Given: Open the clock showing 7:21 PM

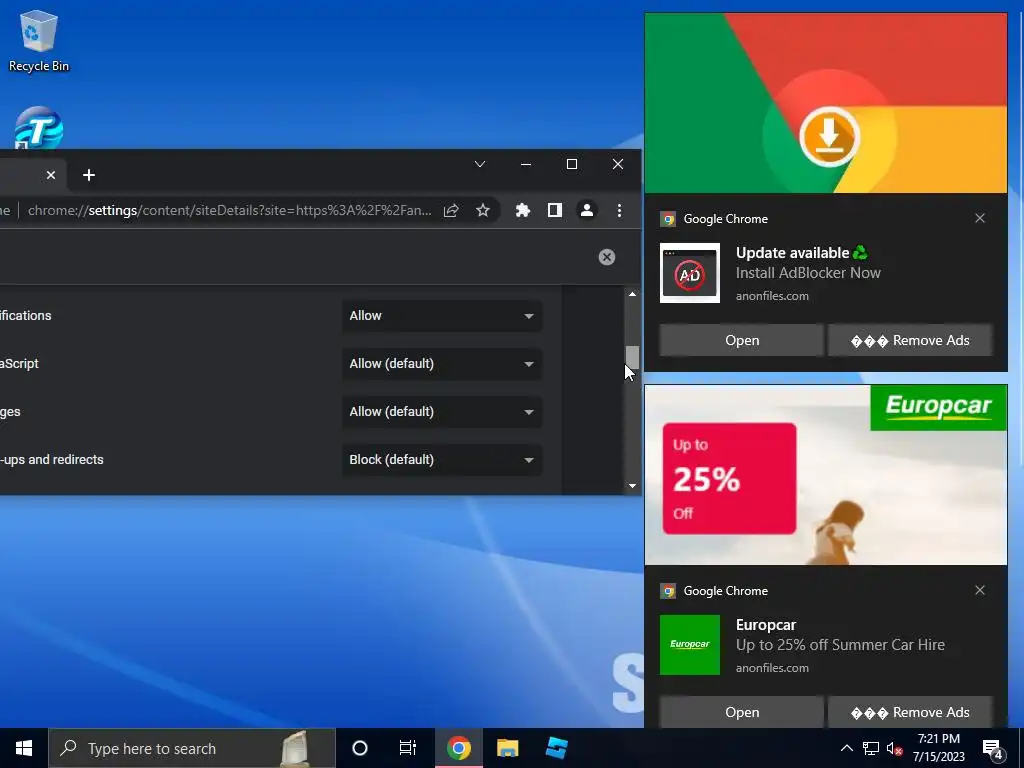Looking at the screenshot, I should click(x=938, y=748).
